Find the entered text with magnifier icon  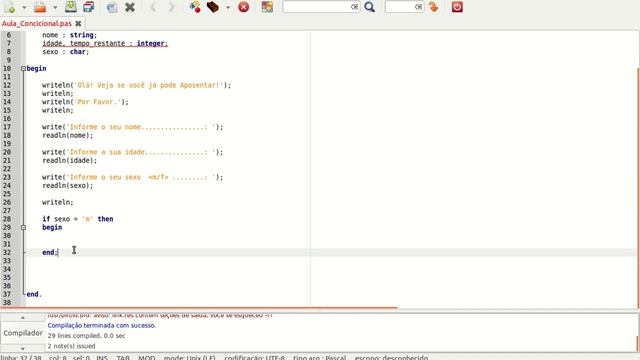click(x=370, y=7)
